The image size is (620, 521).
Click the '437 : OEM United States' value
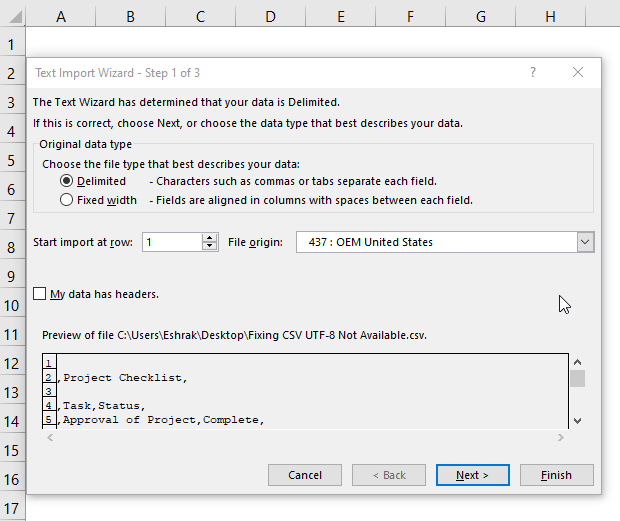pyautogui.click(x=370, y=242)
